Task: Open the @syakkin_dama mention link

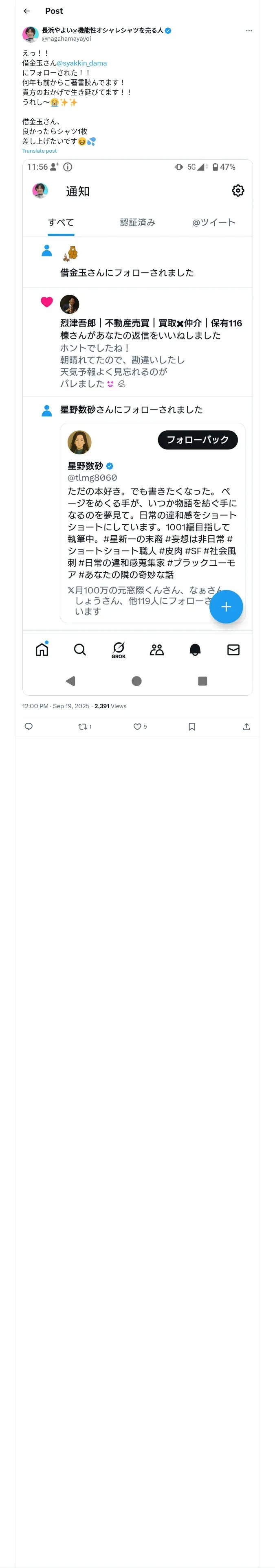Action: point(82,63)
